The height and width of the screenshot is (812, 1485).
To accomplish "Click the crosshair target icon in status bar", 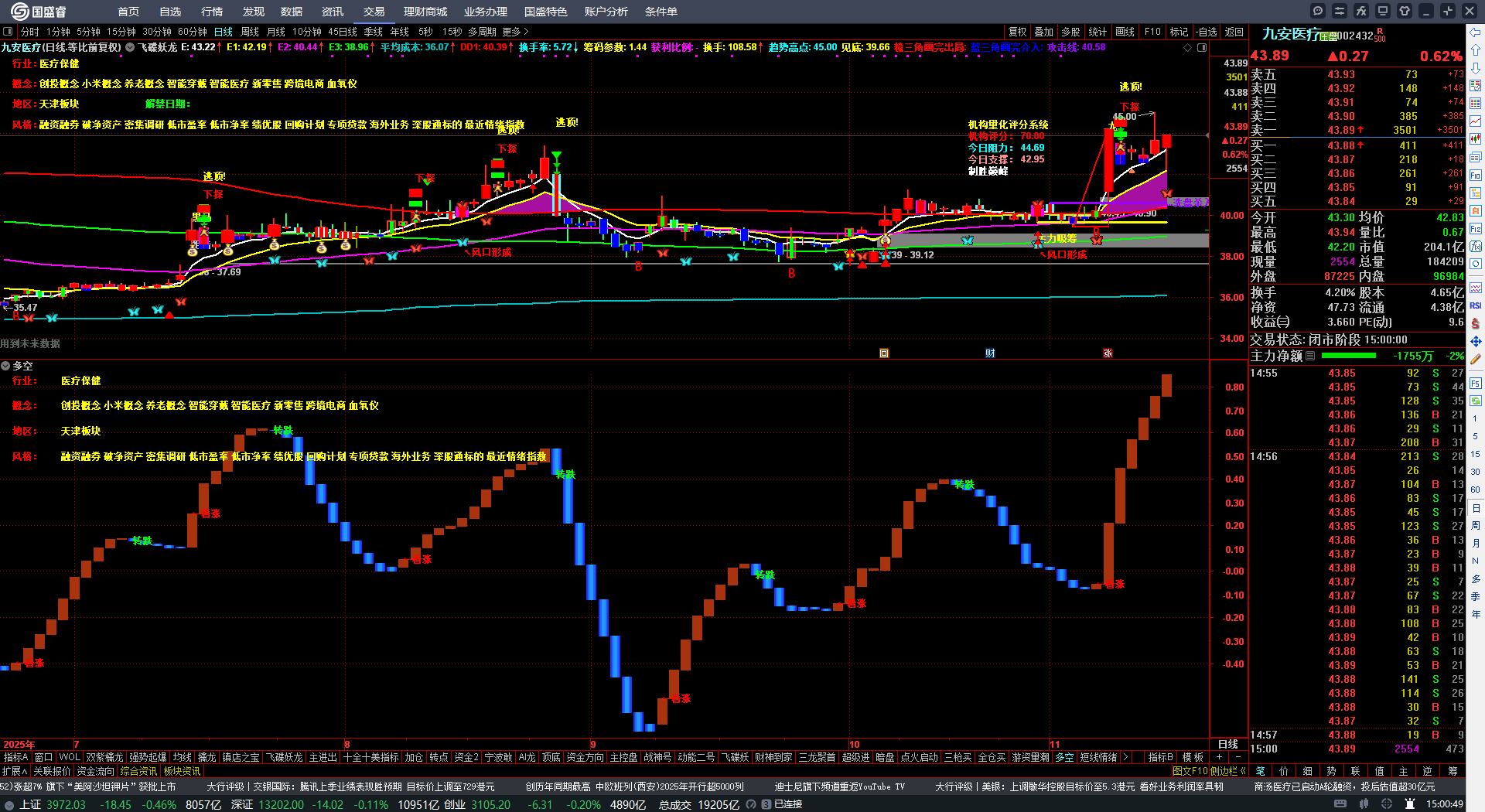I will pyautogui.click(x=1388, y=804).
